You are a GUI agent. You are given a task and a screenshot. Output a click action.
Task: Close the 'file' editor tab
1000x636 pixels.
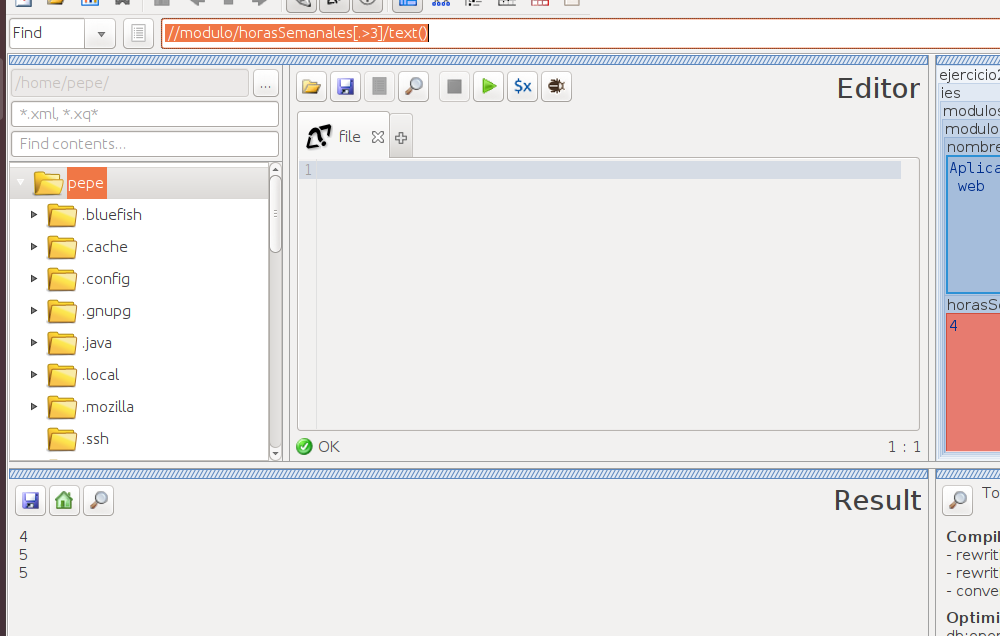(378, 137)
